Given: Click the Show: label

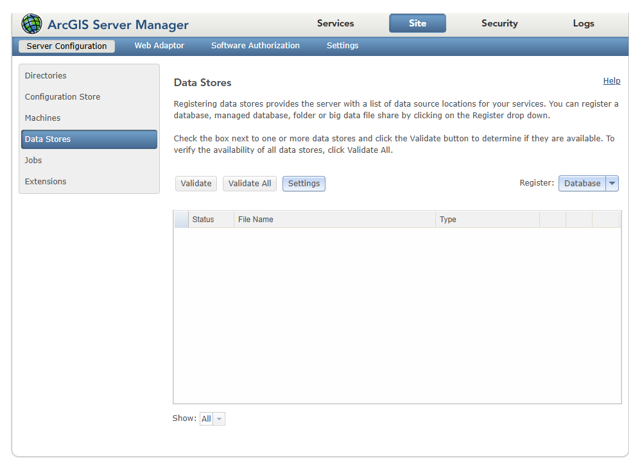Looking at the screenshot, I should point(185,418).
